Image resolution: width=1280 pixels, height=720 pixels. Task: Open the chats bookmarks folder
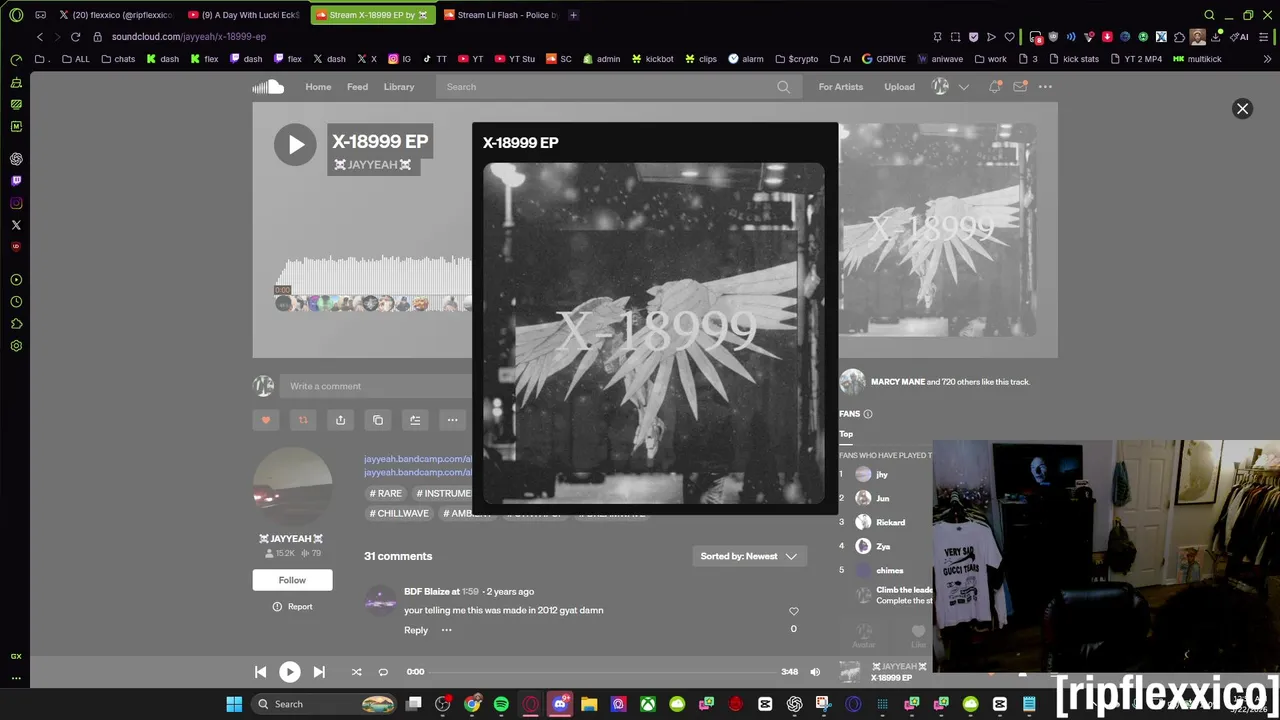[118, 59]
